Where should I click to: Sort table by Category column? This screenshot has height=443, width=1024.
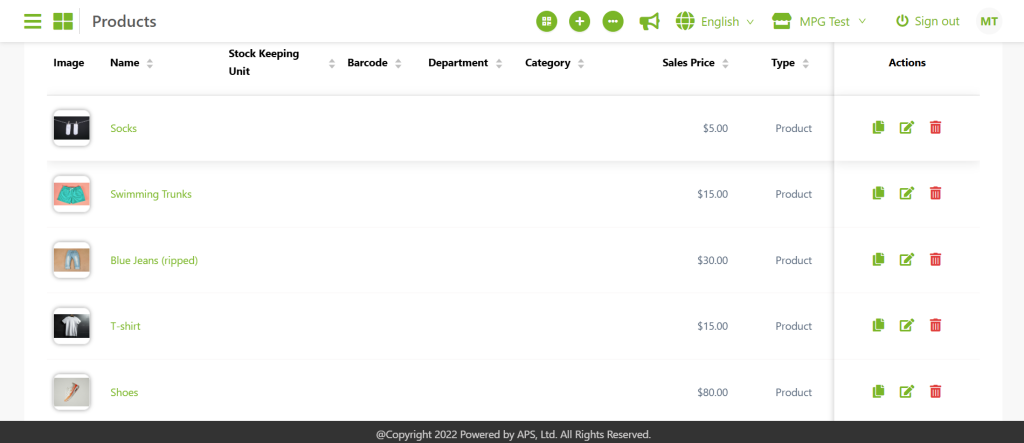point(581,63)
